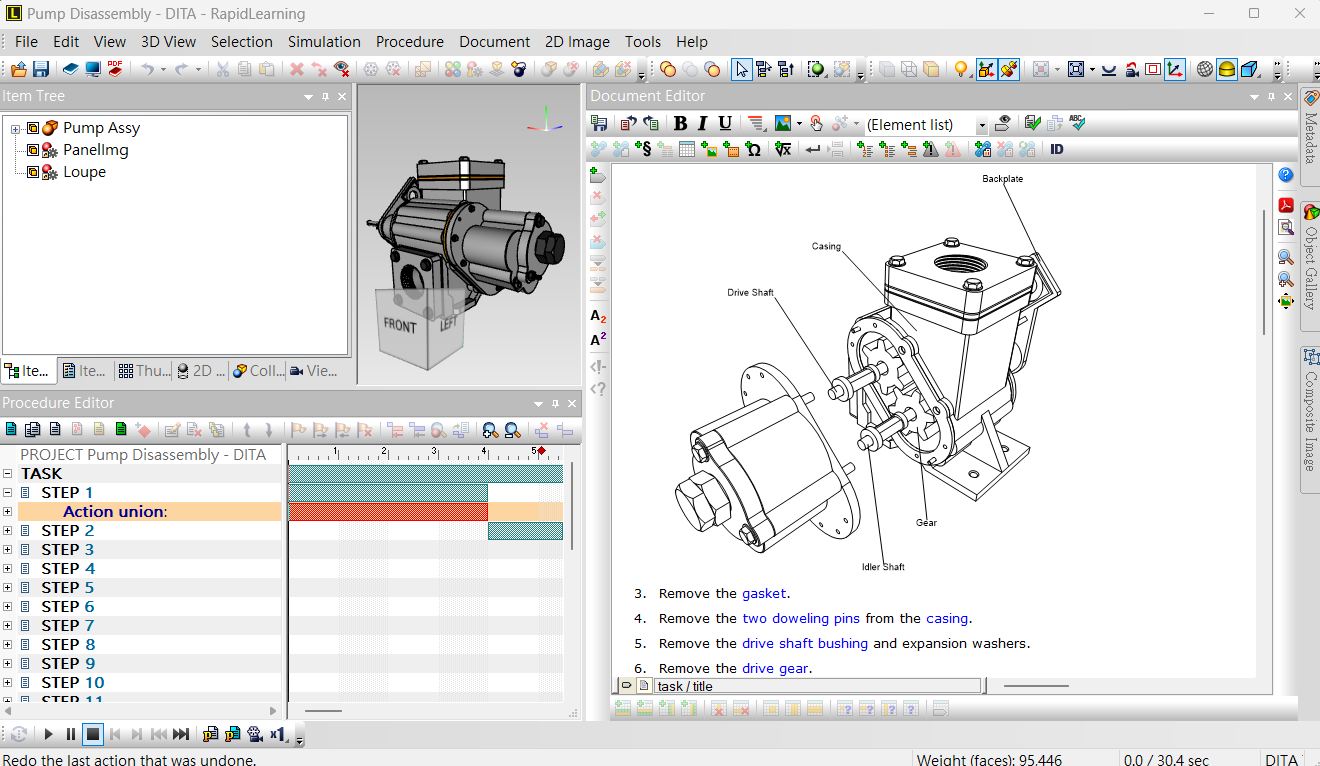Click the wireframe globe icon
Screen dimensions: 1320x766
(1205, 69)
